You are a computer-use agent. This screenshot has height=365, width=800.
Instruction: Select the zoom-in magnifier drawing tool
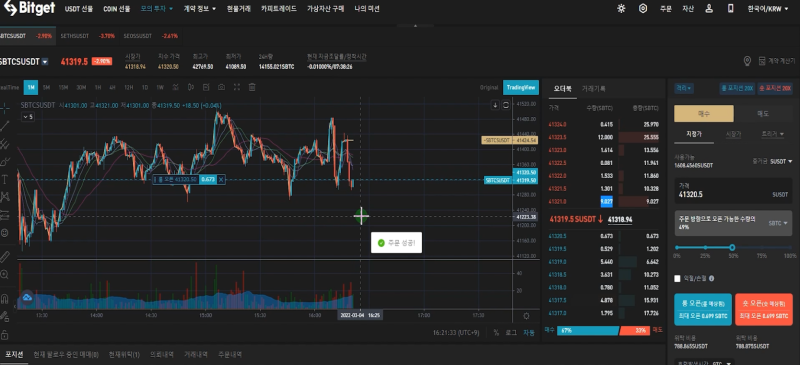point(5,275)
